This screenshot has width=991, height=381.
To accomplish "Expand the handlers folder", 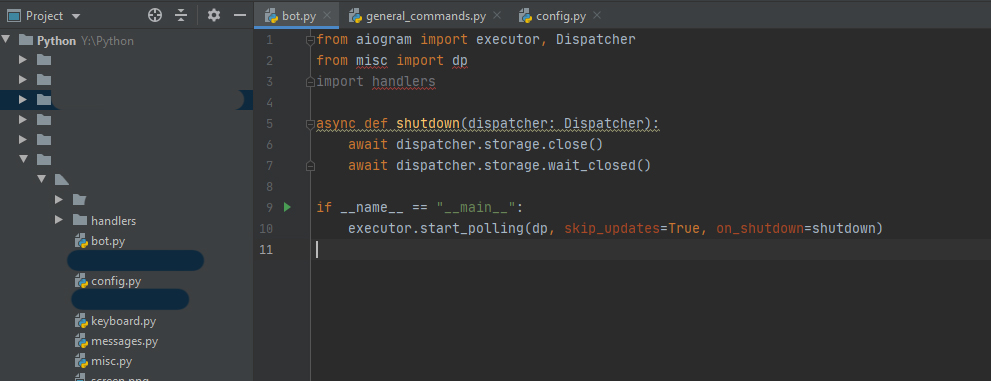I will (x=59, y=220).
